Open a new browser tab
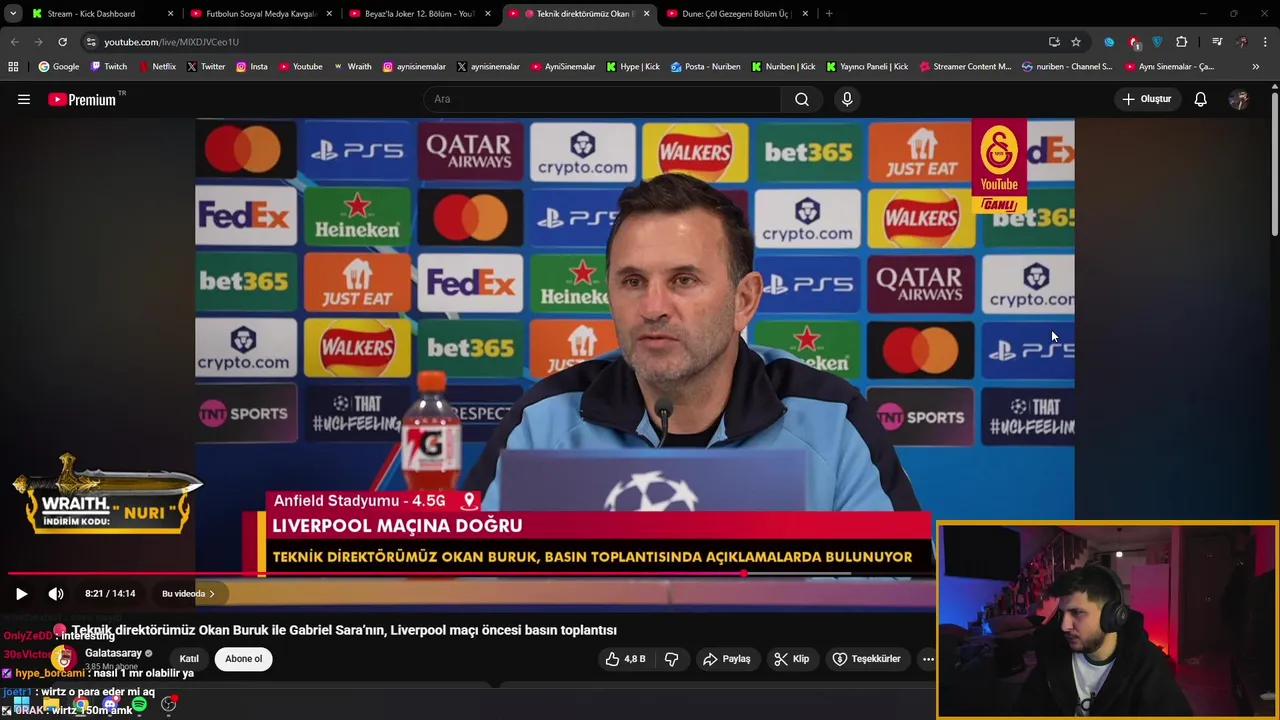The width and height of the screenshot is (1280, 720). (x=829, y=14)
